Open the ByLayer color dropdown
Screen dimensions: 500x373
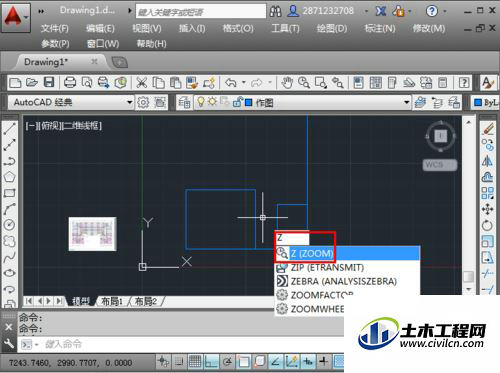coord(486,102)
